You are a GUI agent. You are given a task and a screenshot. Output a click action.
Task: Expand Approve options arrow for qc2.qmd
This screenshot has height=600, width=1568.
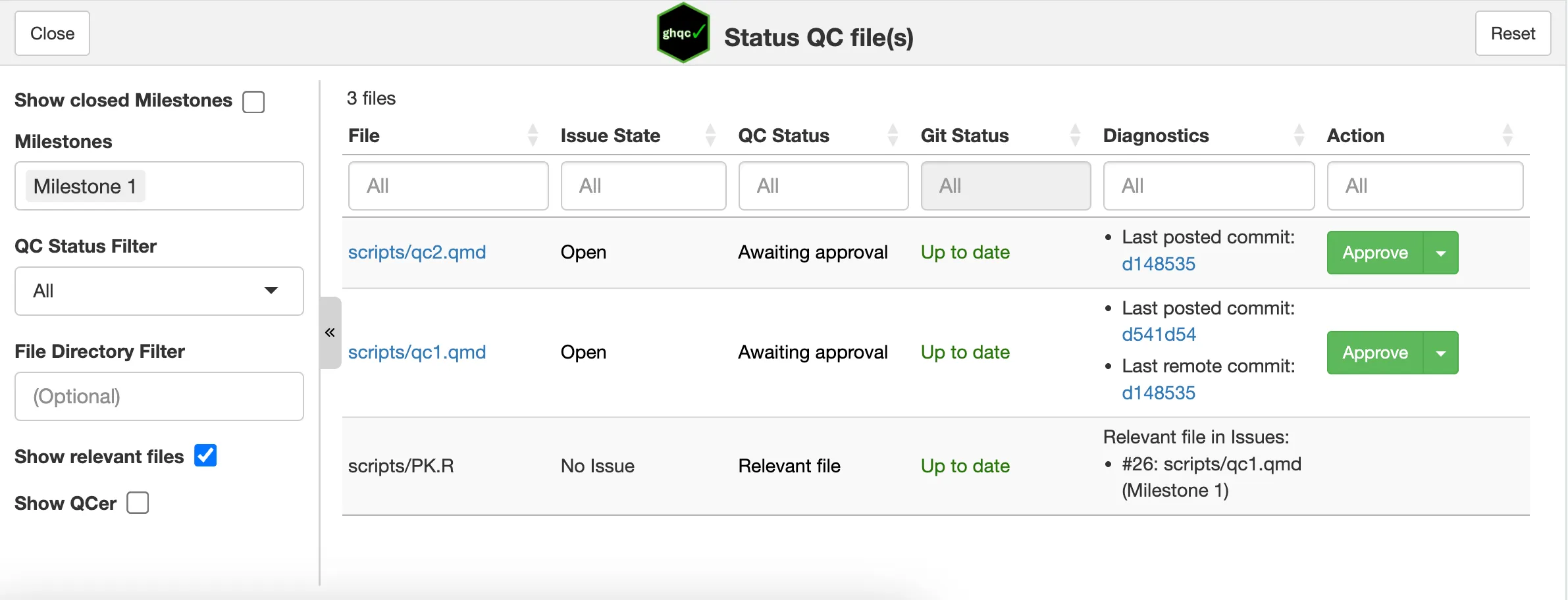[1441, 253]
